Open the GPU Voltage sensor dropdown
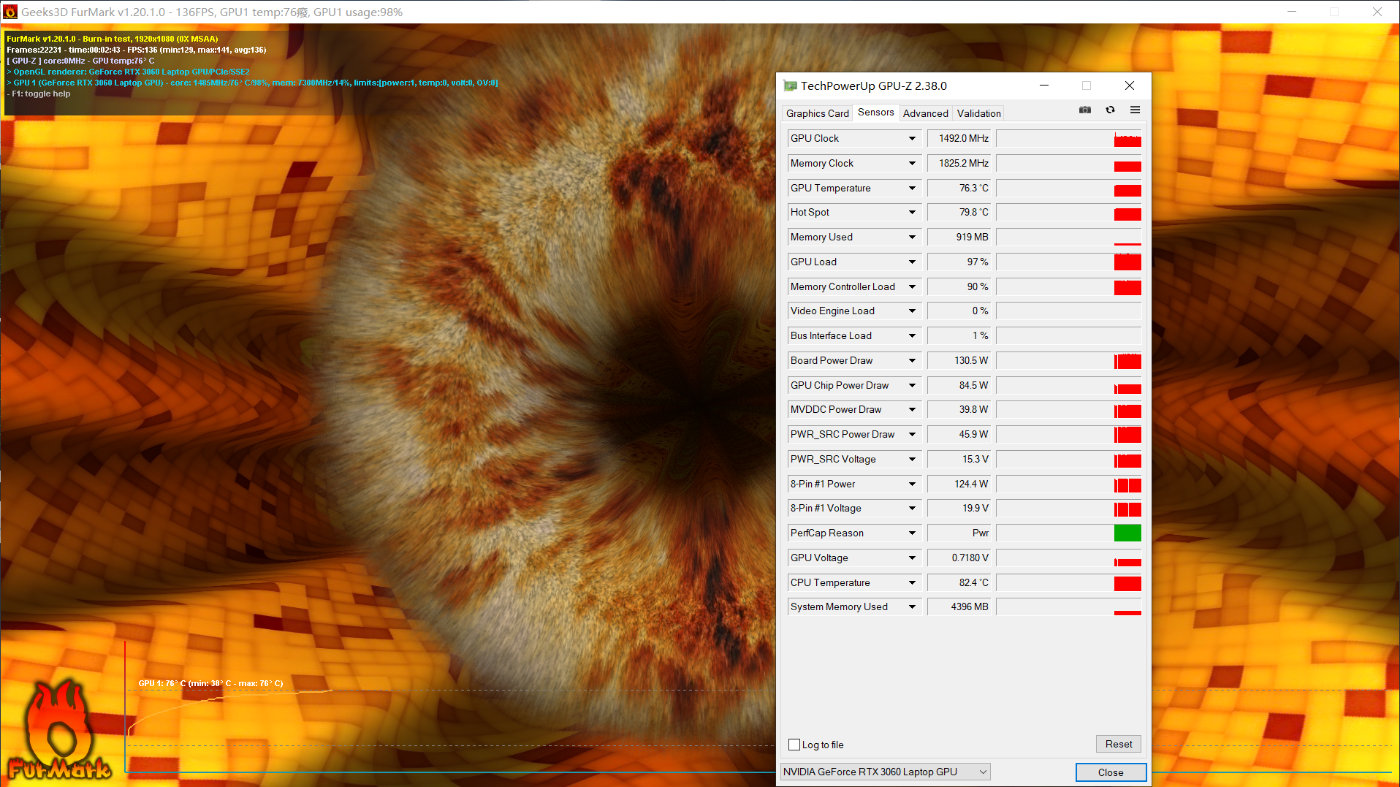 tap(912, 558)
